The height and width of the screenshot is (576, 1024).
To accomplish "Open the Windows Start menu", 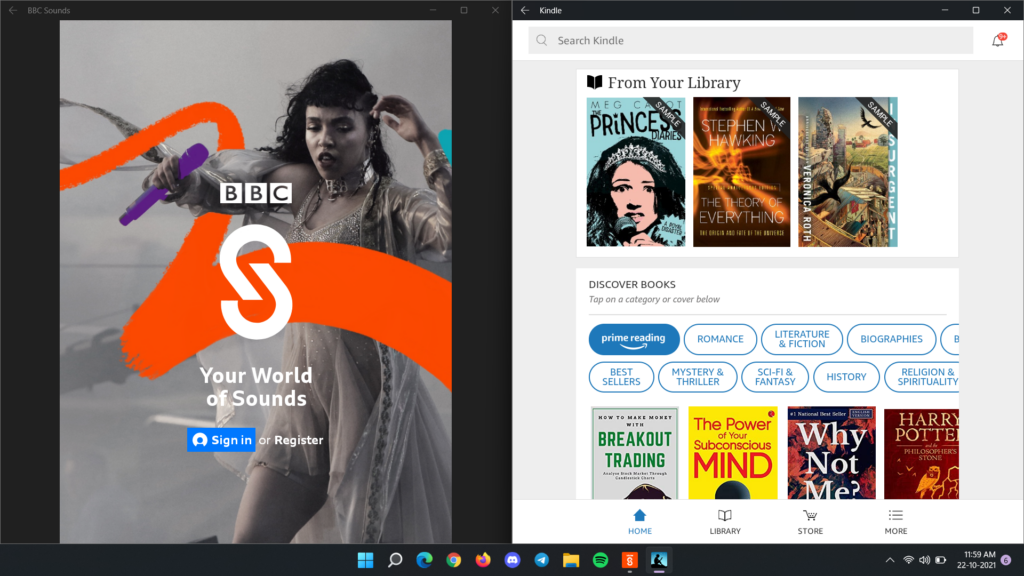I will (x=364, y=560).
